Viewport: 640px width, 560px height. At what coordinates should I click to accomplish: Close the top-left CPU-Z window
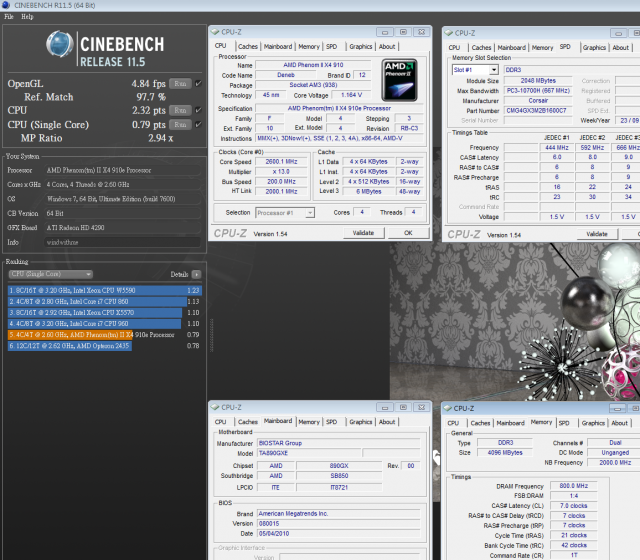click(421, 32)
